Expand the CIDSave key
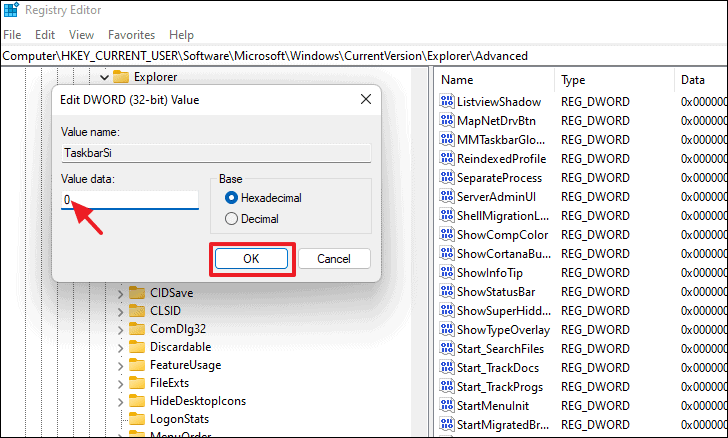This screenshot has width=728, height=438. (x=120, y=294)
